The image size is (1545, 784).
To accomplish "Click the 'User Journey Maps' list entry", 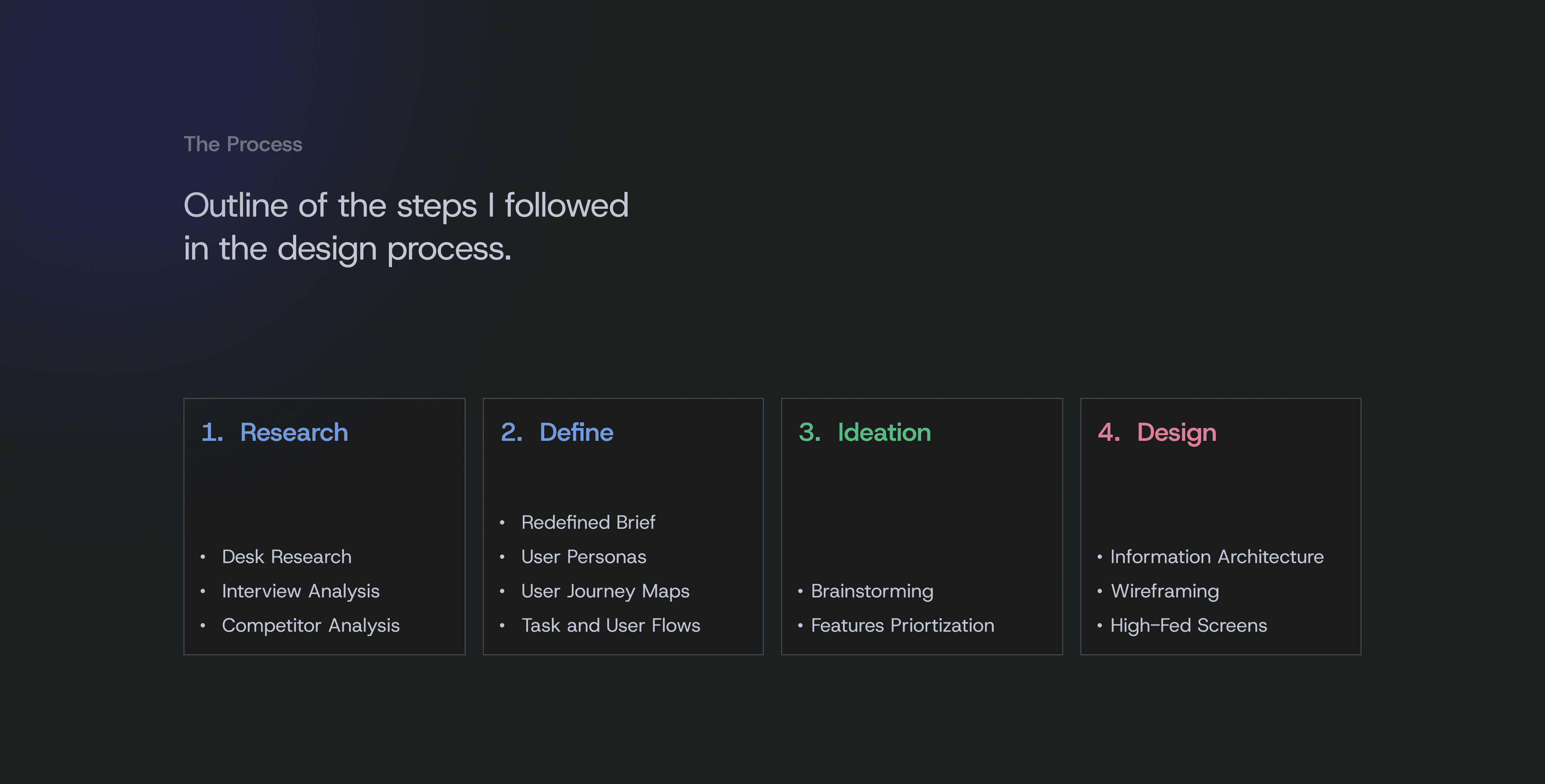I will point(605,591).
